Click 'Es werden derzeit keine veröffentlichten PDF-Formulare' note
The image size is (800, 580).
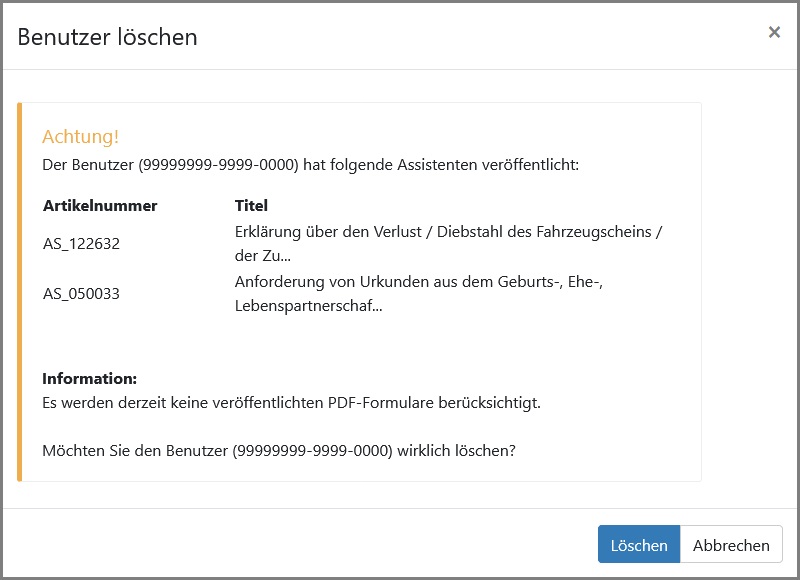click(291, 403)
